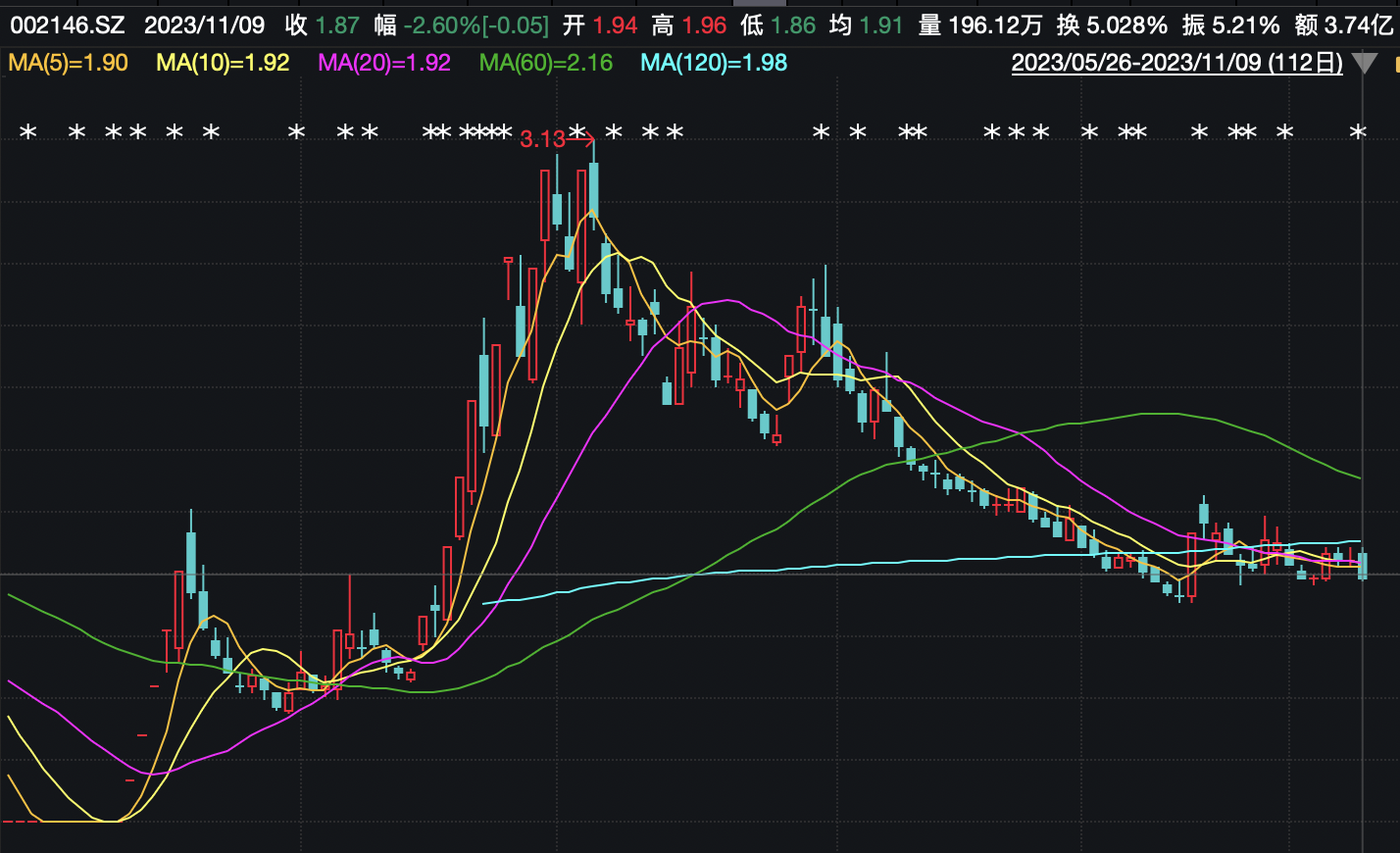Click the amplitude value 振 5.21%
This screenshot has height=853, width=1400.
point(1231,25)
